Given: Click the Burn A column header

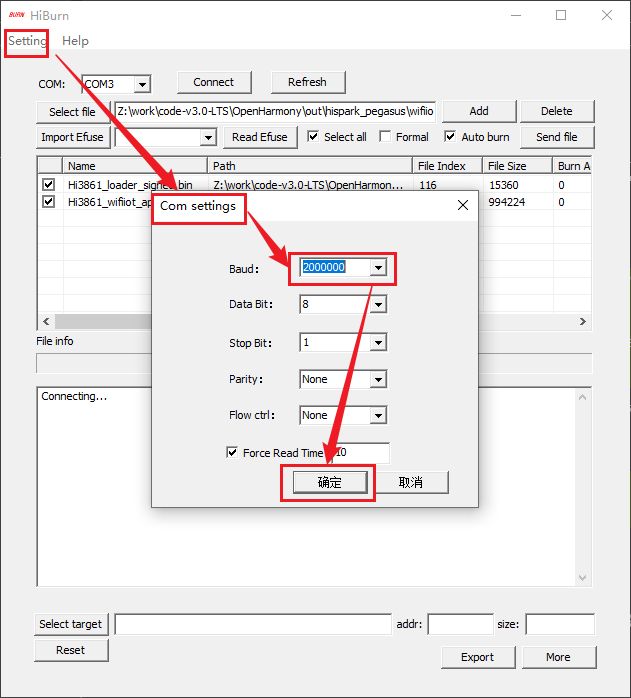Looking at the screenshot, I should (x=572, y=166).
